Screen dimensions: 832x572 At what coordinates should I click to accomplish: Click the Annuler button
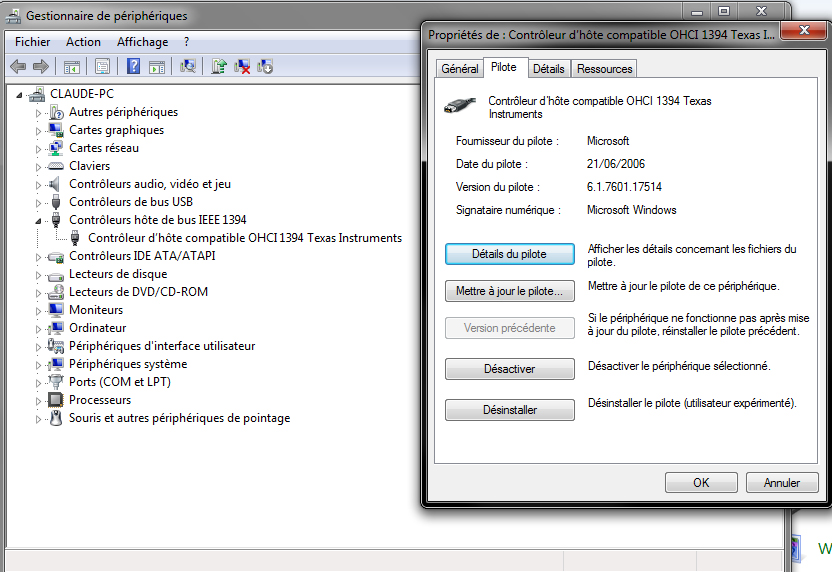click(782, 482)
